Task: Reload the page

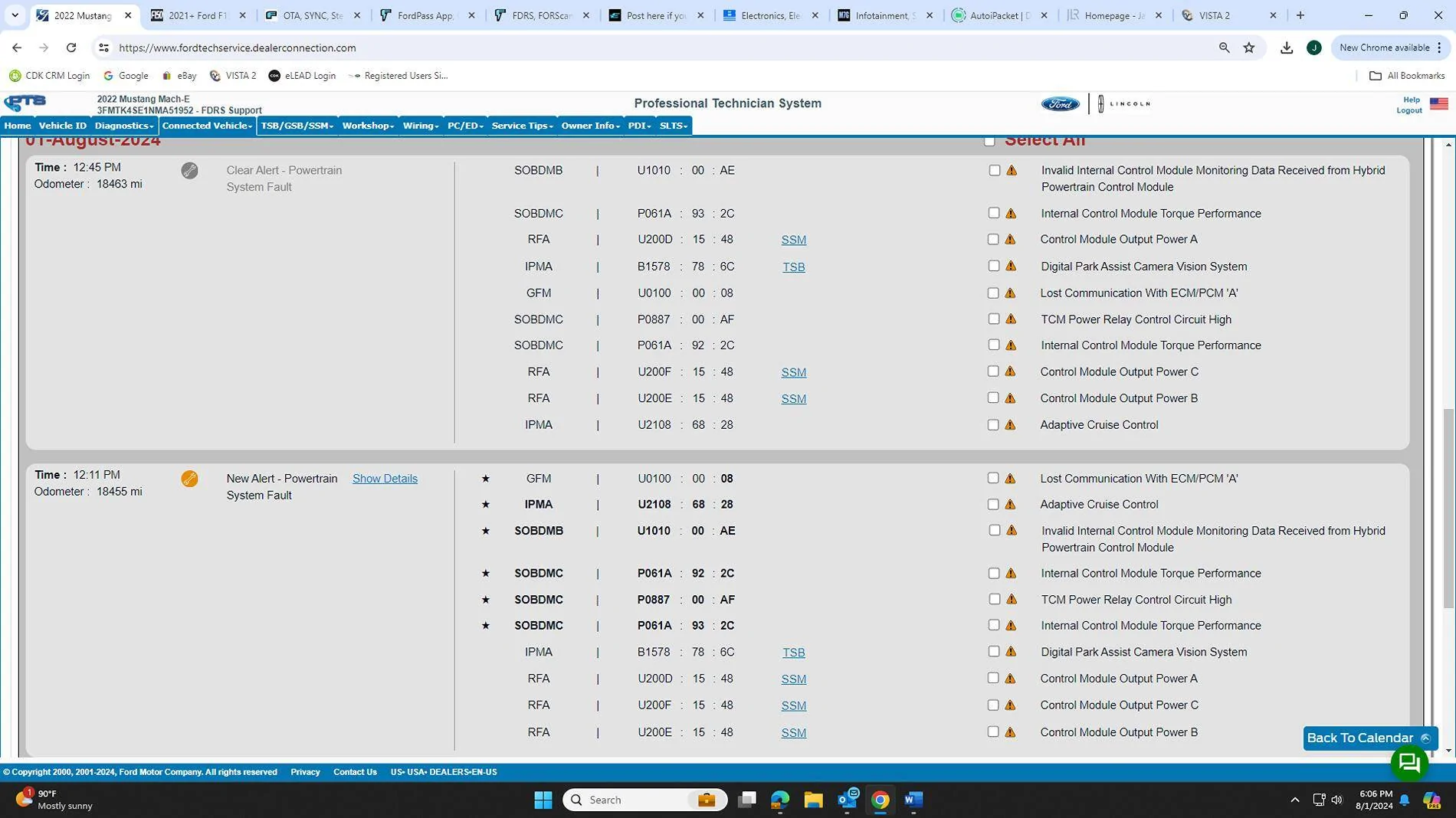Action: (71, 47)
